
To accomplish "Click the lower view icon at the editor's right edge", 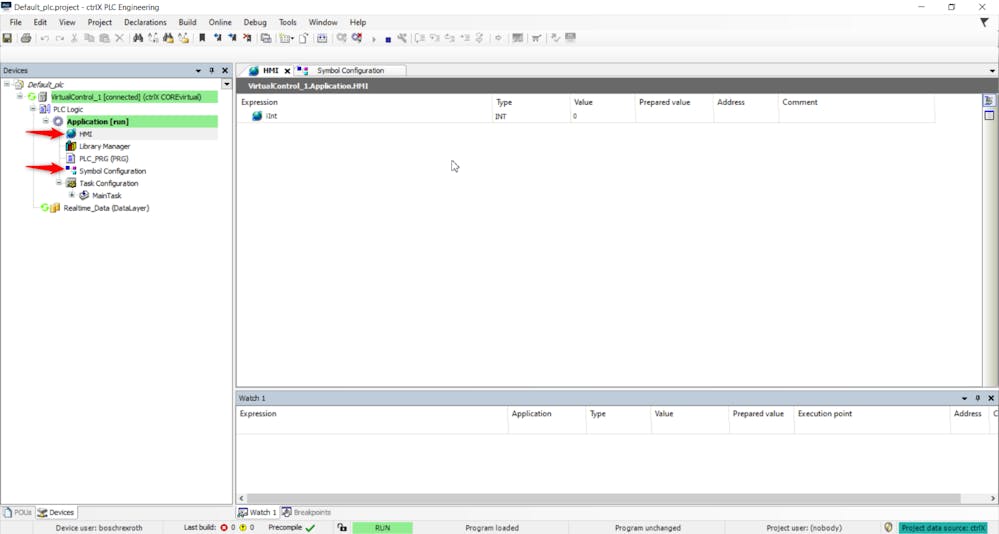I will click(x=989, y=116).
